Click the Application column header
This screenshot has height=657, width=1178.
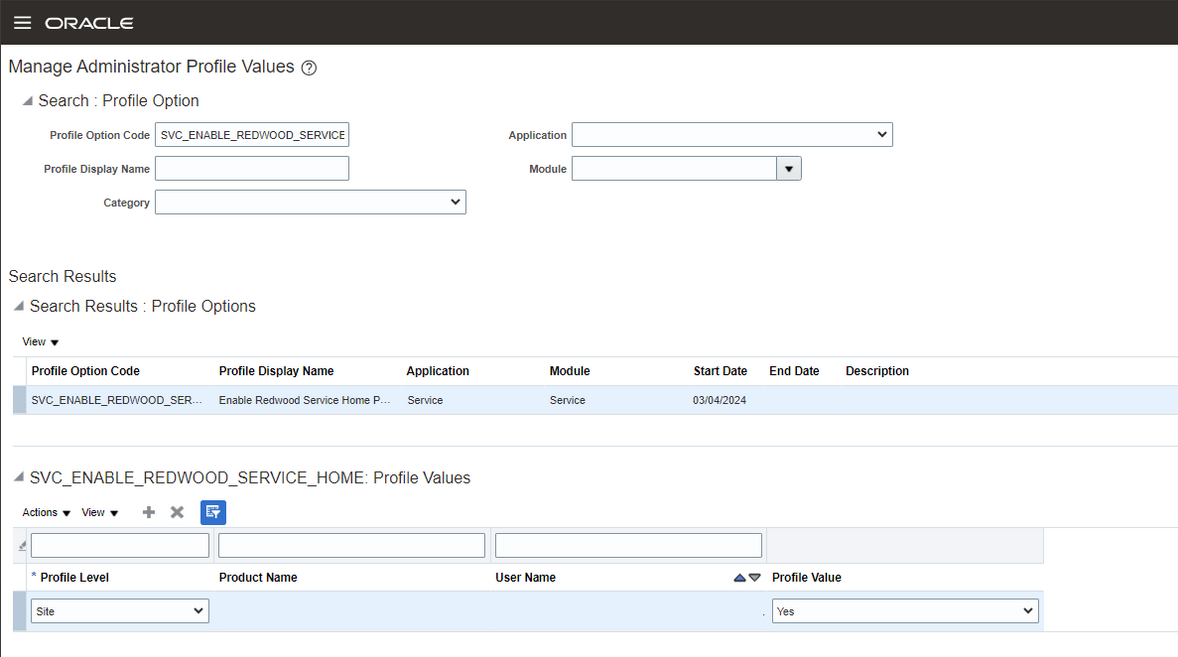pos(437,371)
